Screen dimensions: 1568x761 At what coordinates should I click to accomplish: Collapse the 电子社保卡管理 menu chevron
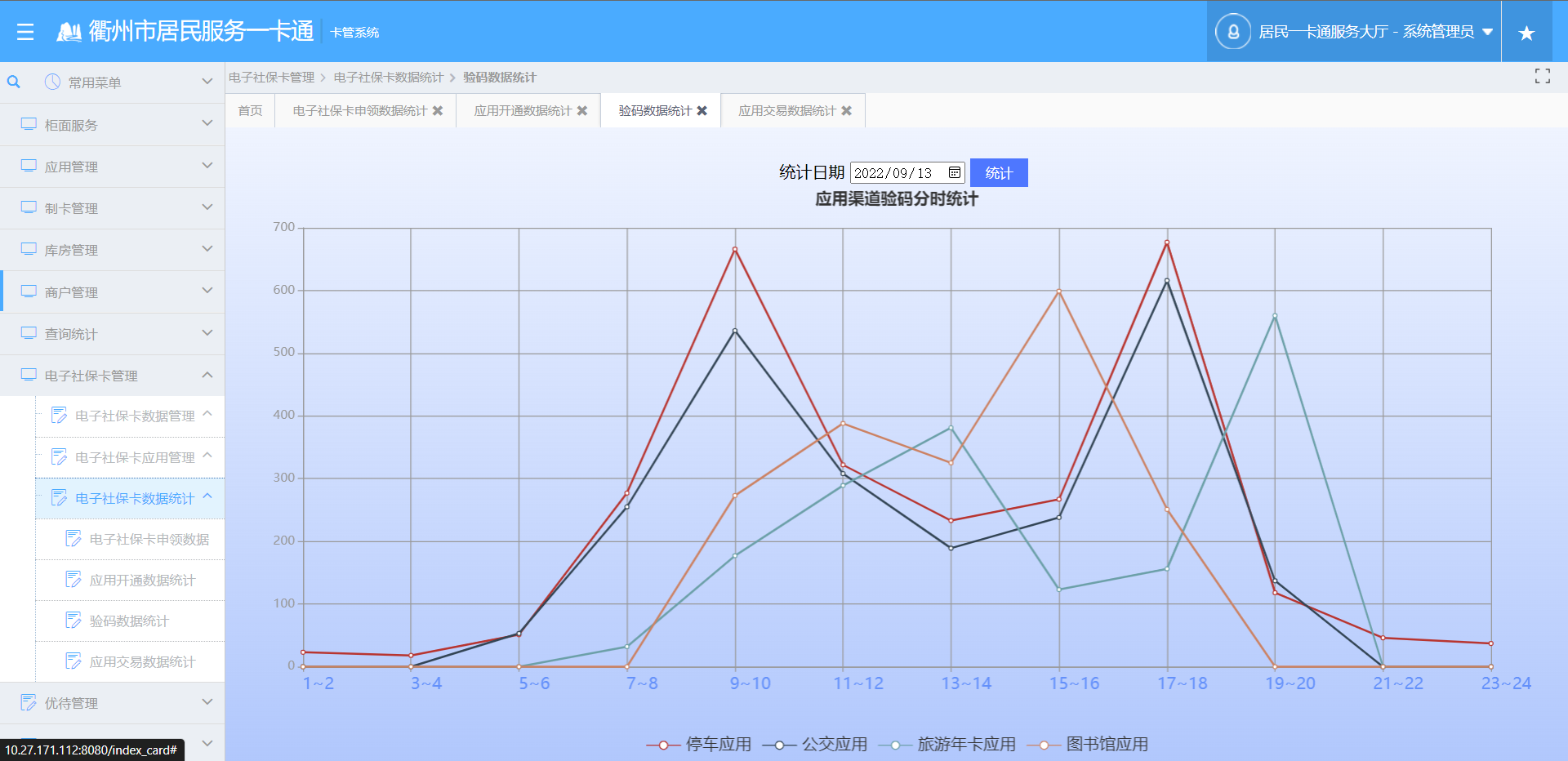point(207,375)
